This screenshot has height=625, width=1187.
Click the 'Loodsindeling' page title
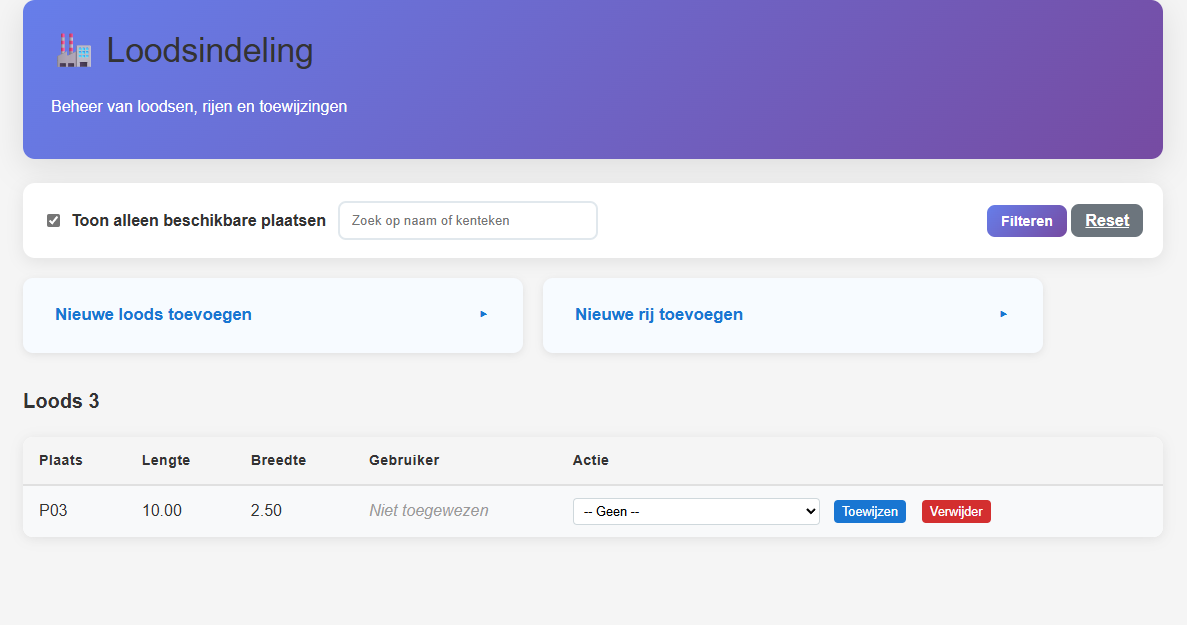tap(210, 51)
